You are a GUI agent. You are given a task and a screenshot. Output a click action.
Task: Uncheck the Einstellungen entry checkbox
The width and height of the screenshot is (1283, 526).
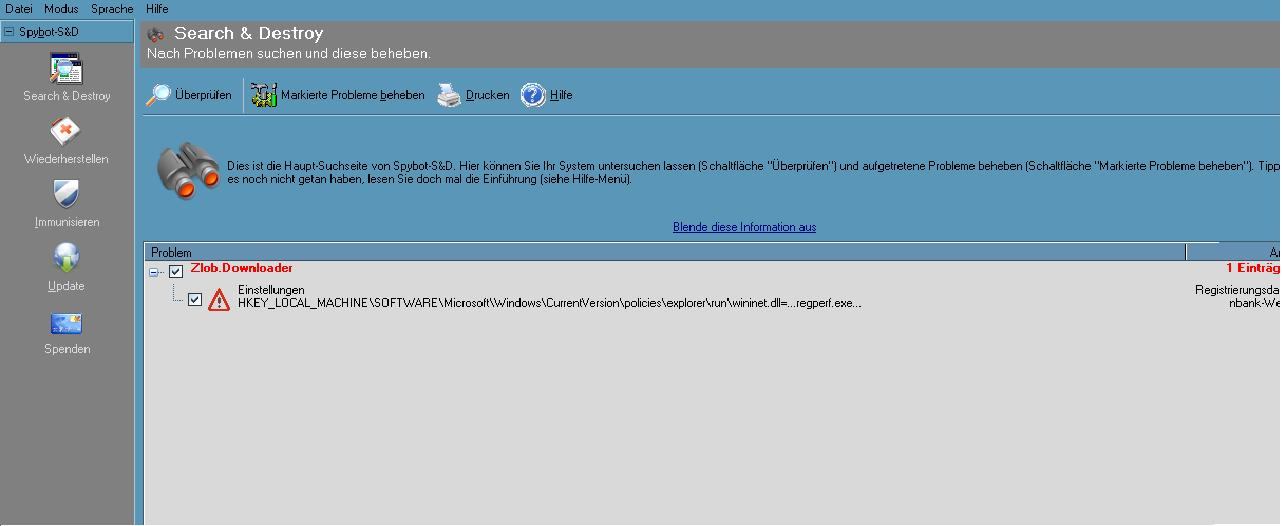coord(195,299)
